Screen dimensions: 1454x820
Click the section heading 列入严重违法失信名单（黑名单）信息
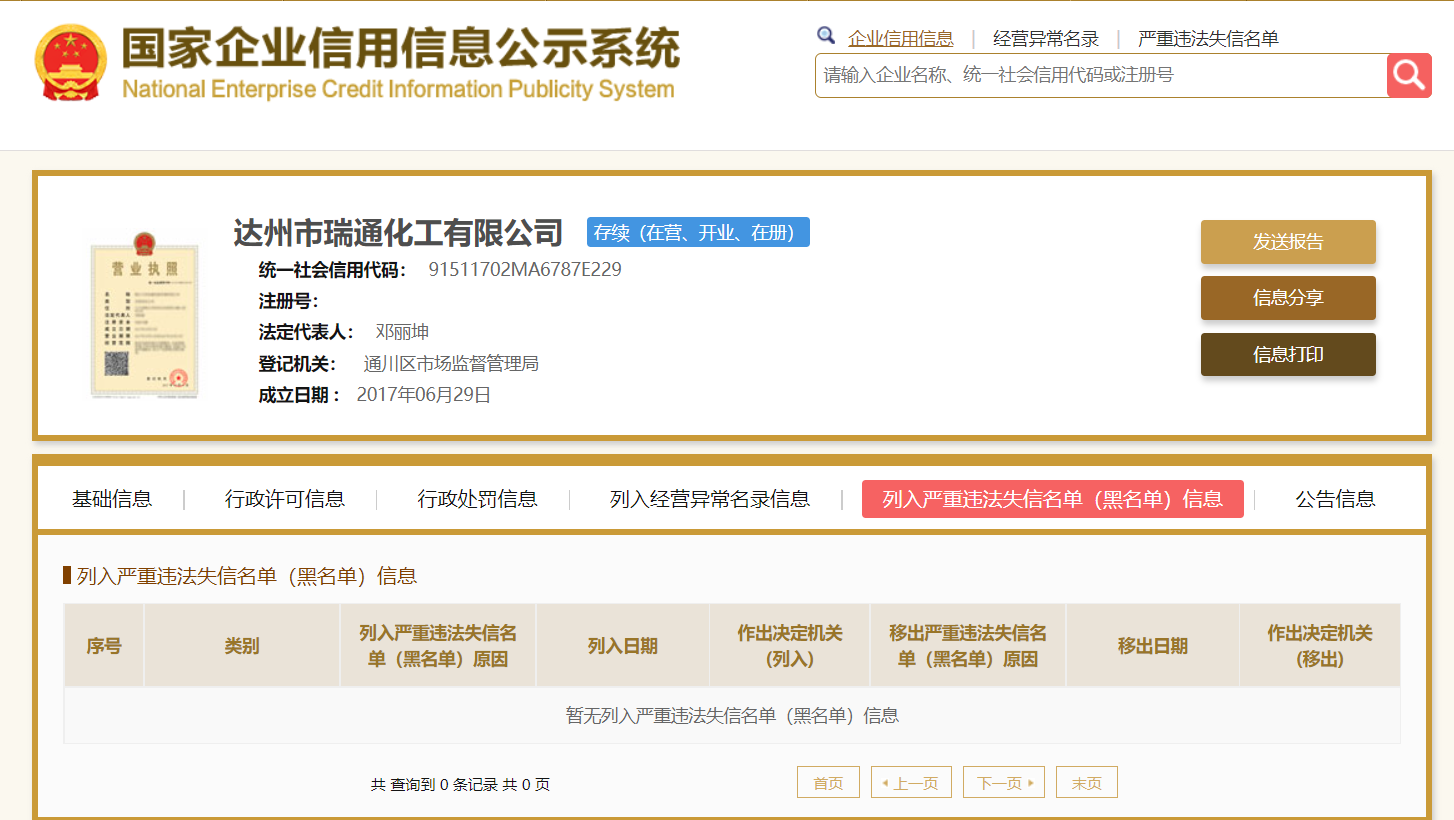tap(247, 576)
